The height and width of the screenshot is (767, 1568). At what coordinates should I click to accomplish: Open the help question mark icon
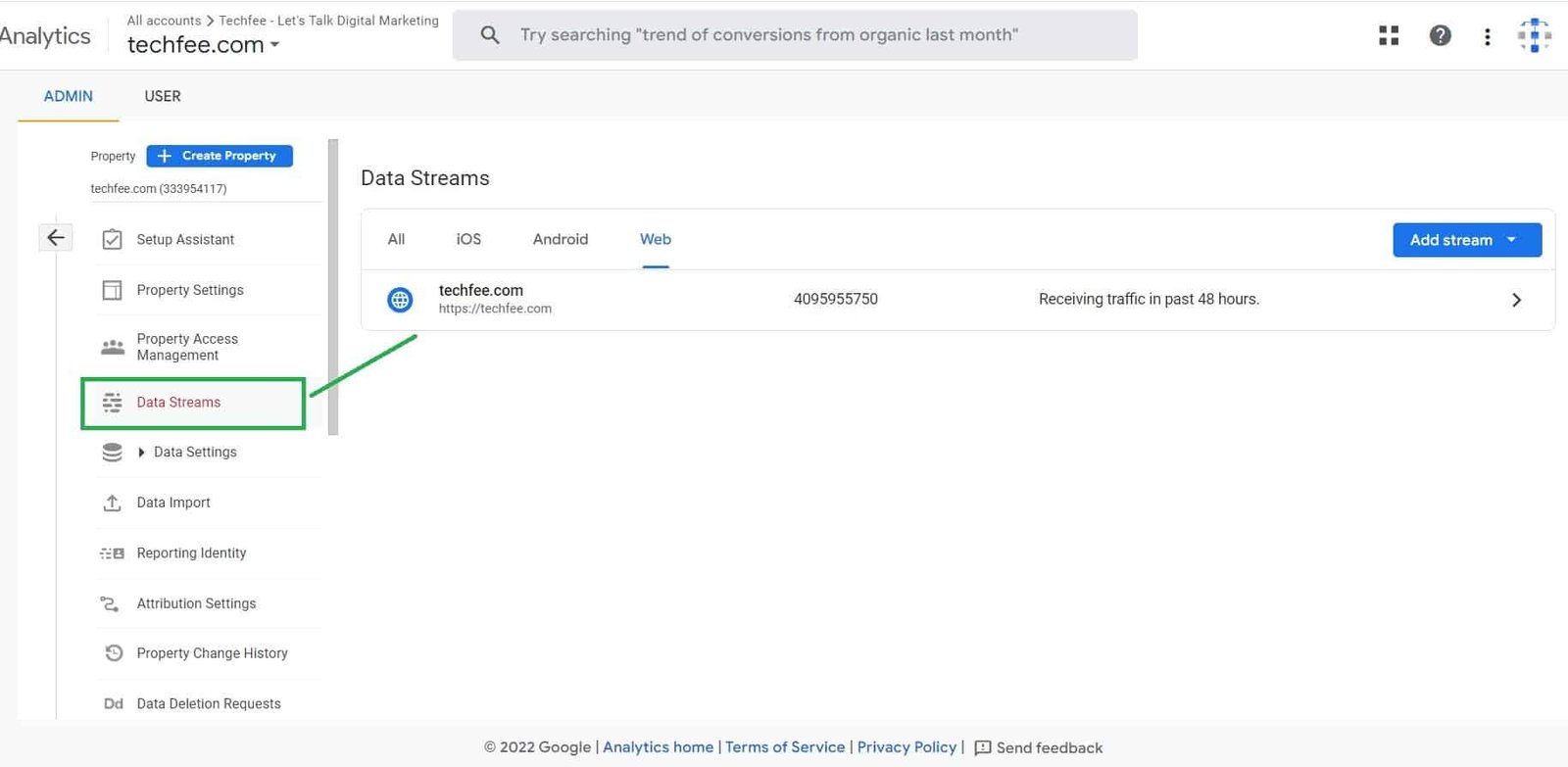pos(1440,36)
